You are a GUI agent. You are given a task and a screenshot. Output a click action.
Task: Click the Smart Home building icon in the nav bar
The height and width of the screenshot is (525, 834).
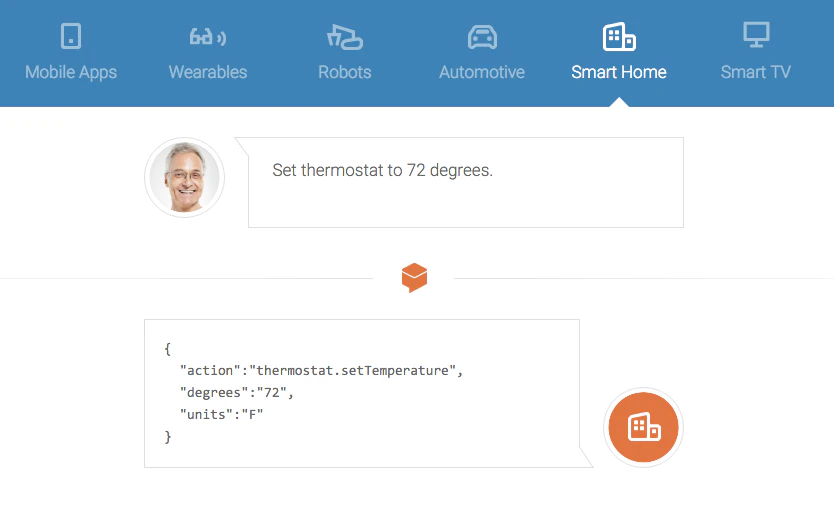(619, 37)
